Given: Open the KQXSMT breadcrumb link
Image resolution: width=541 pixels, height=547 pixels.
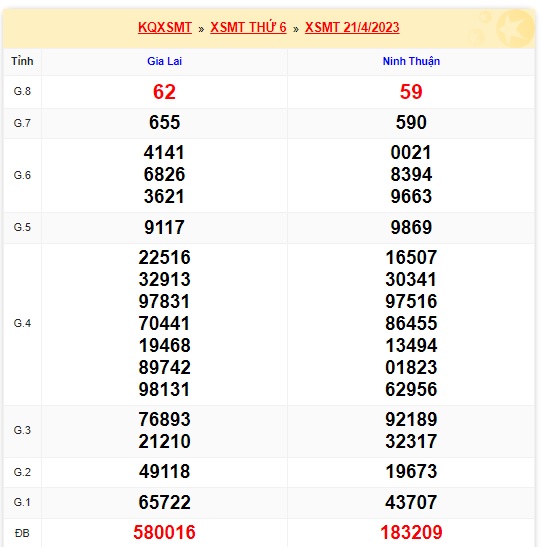Looking at the screenshot, I should click(165, 28).
